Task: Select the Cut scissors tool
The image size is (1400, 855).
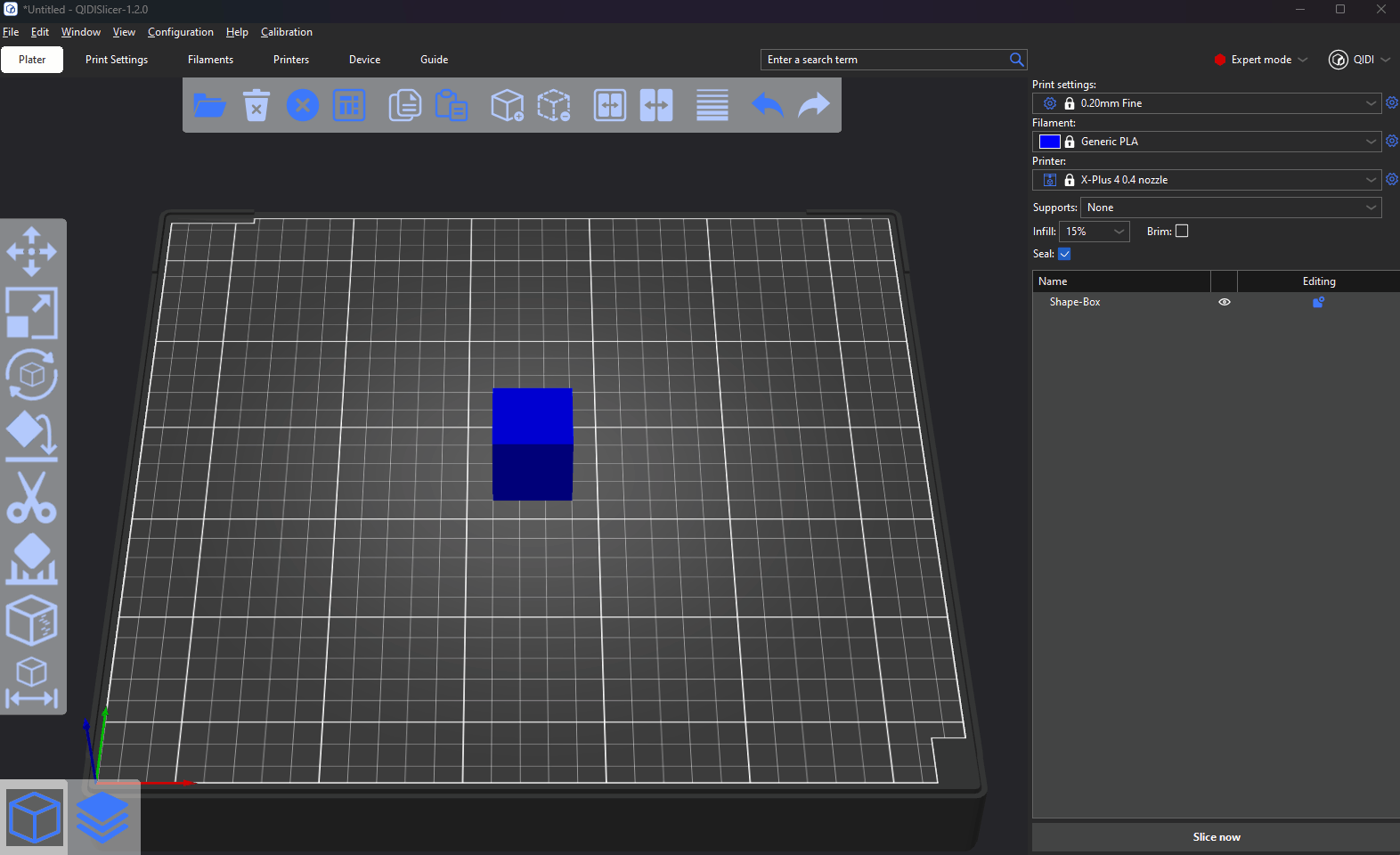Action: [32, 498]
